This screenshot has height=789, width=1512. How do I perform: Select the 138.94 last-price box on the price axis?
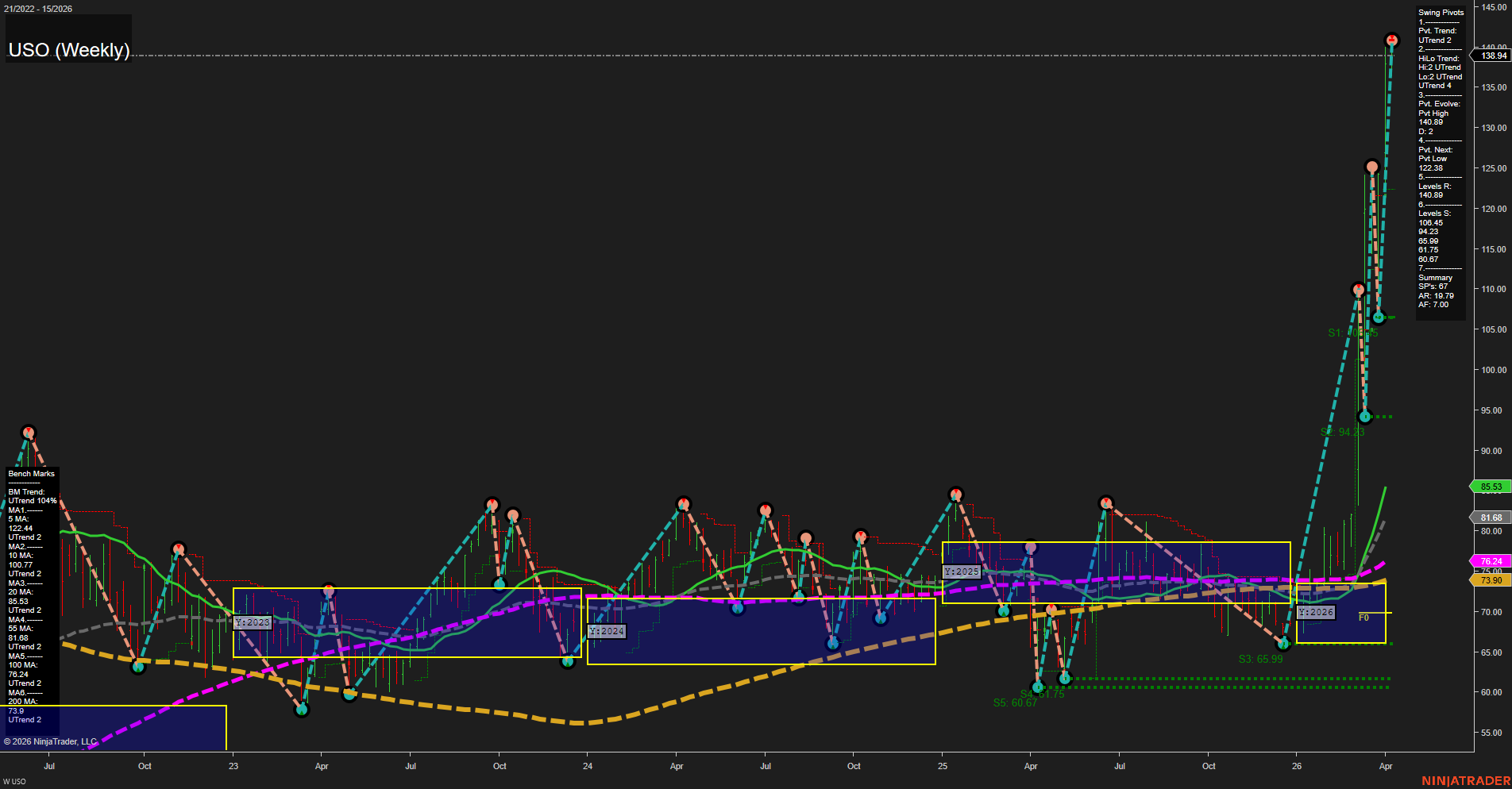pos(1496,56)
